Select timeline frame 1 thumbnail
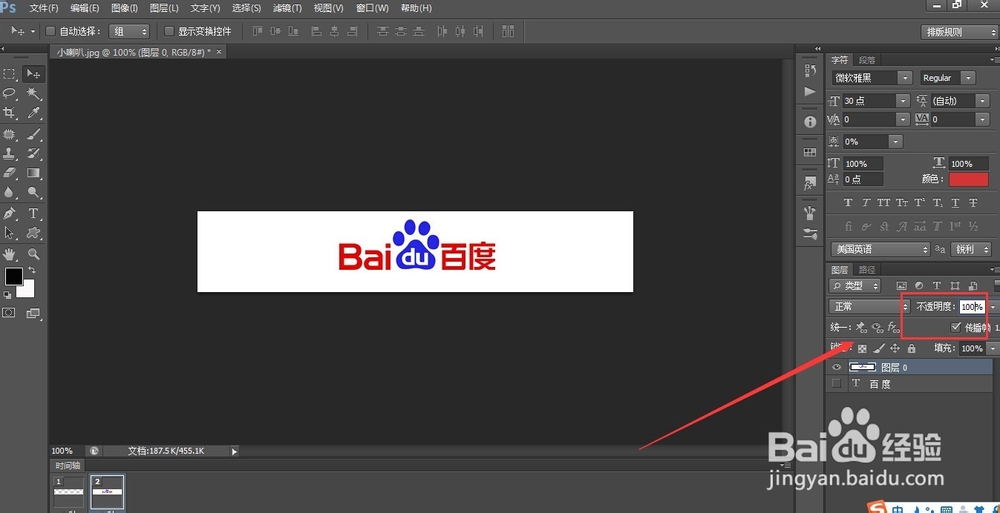1000x513 pixels. (70, 492)
